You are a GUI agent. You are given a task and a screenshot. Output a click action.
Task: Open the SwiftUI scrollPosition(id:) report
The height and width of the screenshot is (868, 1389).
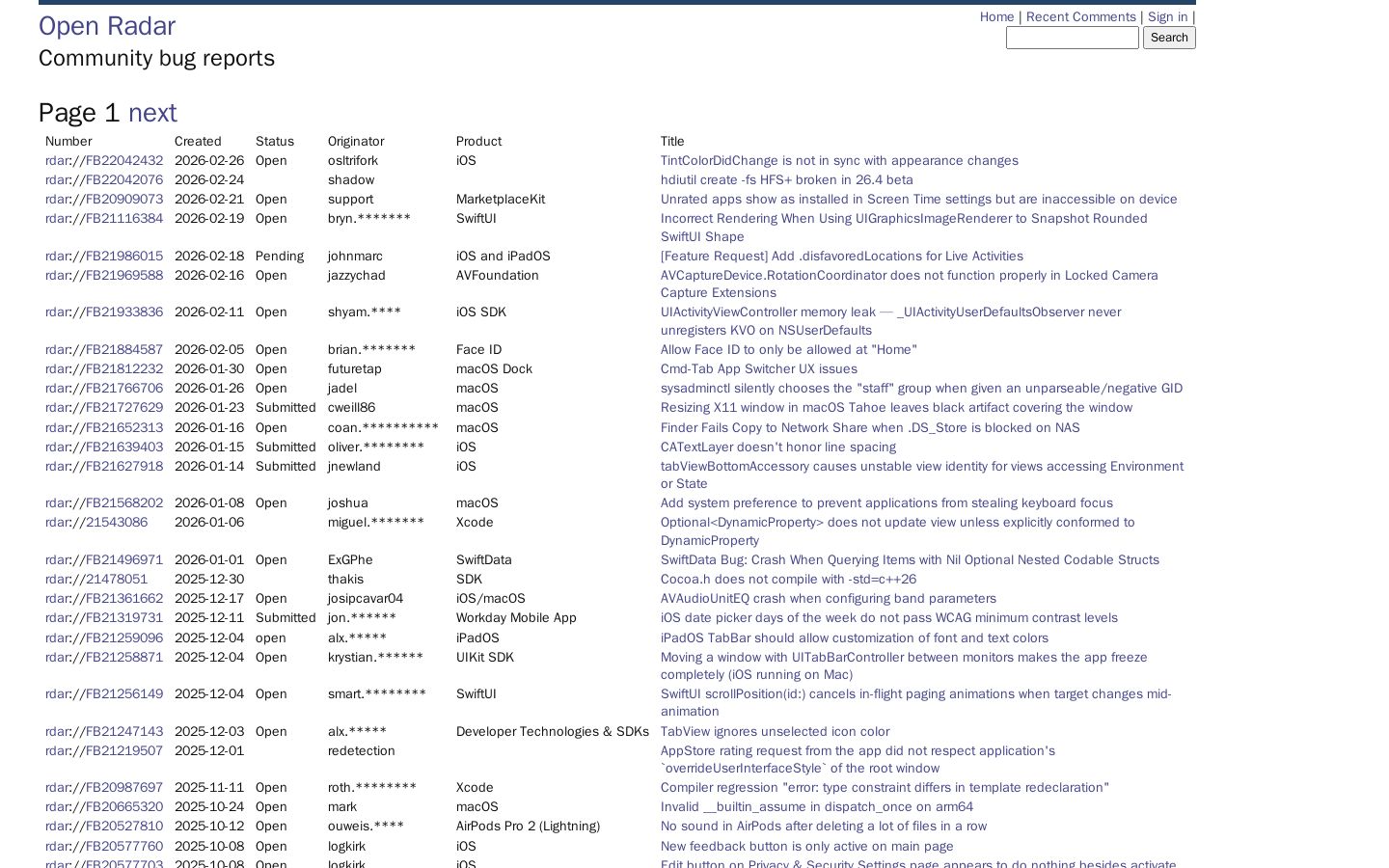916,703
